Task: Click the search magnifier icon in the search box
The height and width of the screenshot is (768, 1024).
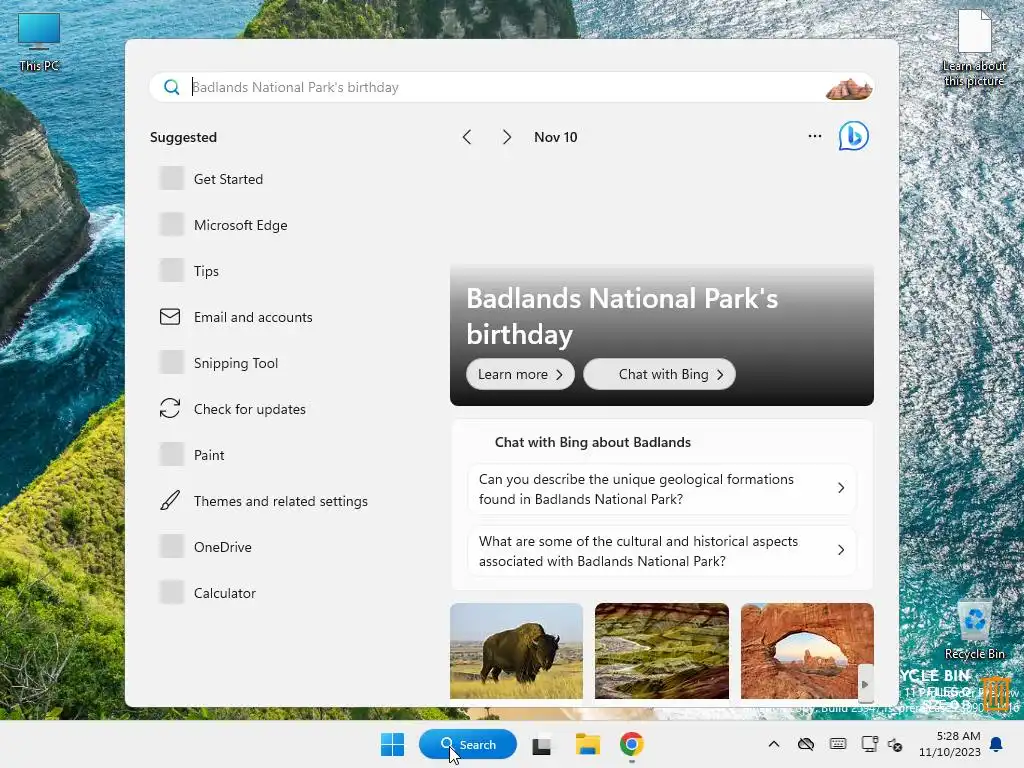Action: tap(172, 87)
